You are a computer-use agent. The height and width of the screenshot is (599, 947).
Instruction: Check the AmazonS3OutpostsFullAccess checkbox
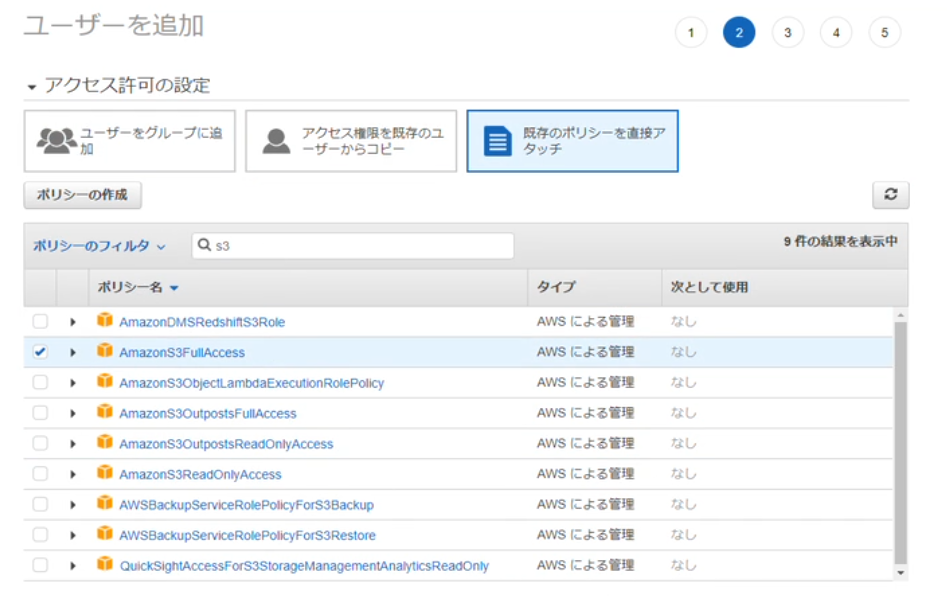[x=40, y=412]
